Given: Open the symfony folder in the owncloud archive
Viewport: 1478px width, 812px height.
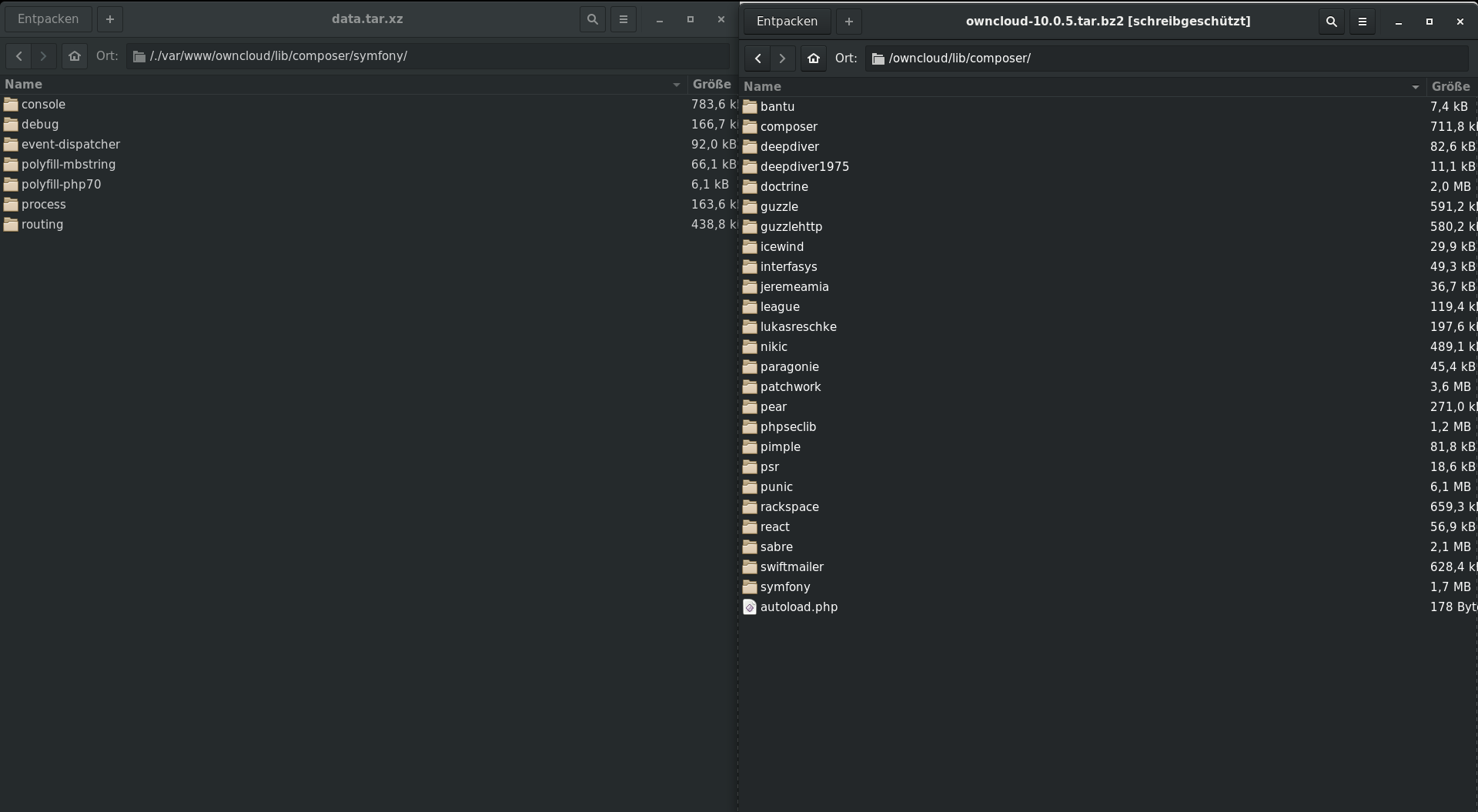Looking at the screenshot, I should [784, 586].
